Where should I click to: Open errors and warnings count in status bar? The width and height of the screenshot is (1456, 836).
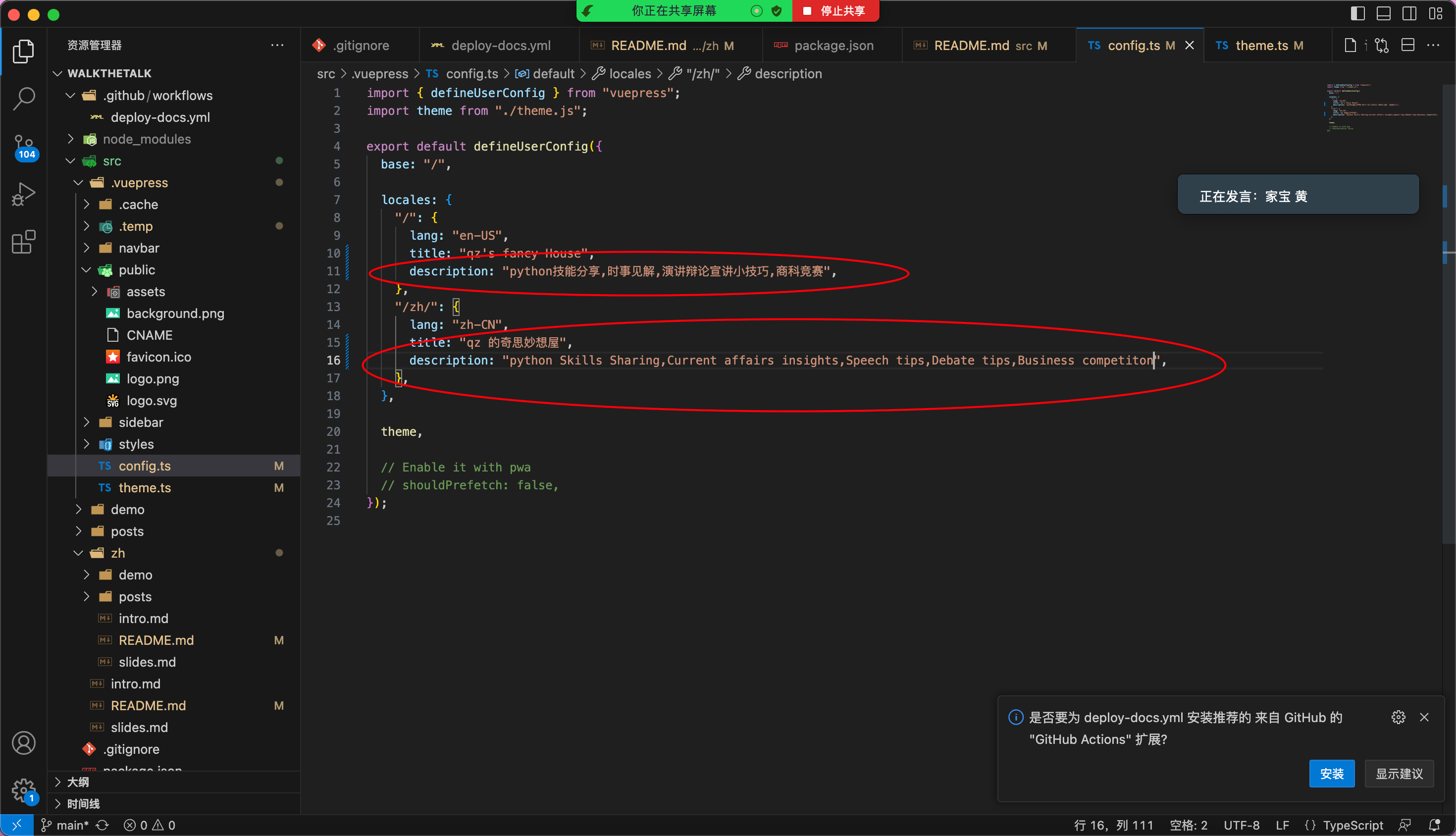[149, 825]
